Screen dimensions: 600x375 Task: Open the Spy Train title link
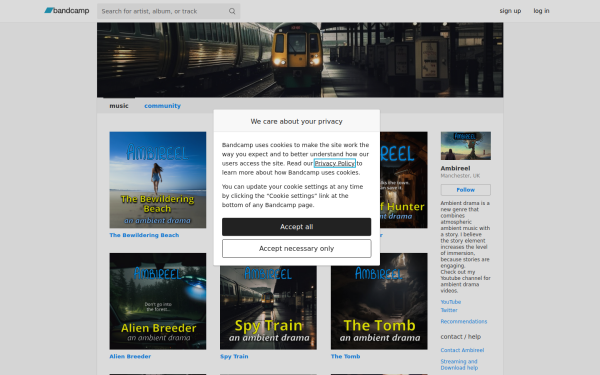click(234, 356)
